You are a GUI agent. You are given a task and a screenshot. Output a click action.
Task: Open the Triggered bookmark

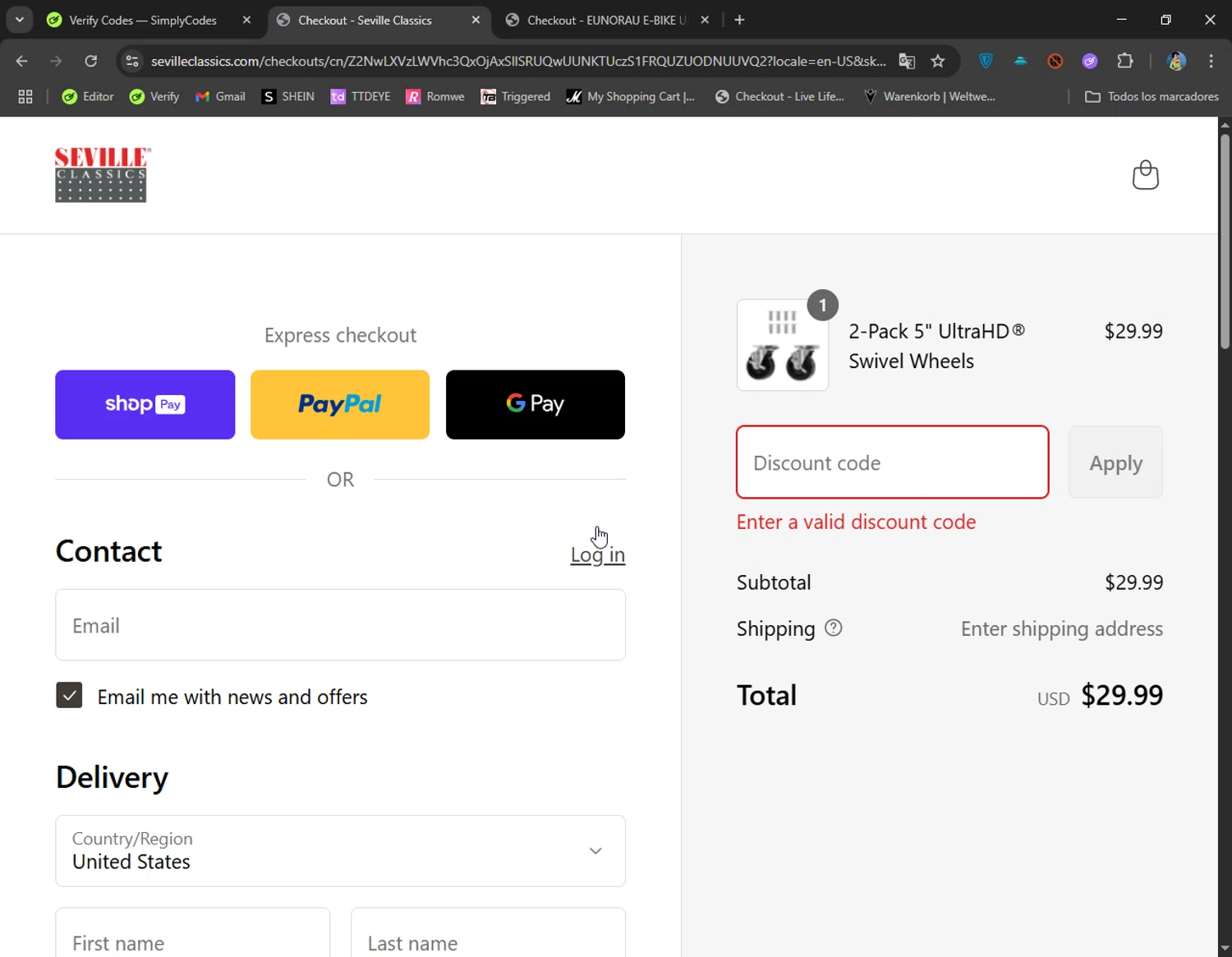tap(515, 97)
